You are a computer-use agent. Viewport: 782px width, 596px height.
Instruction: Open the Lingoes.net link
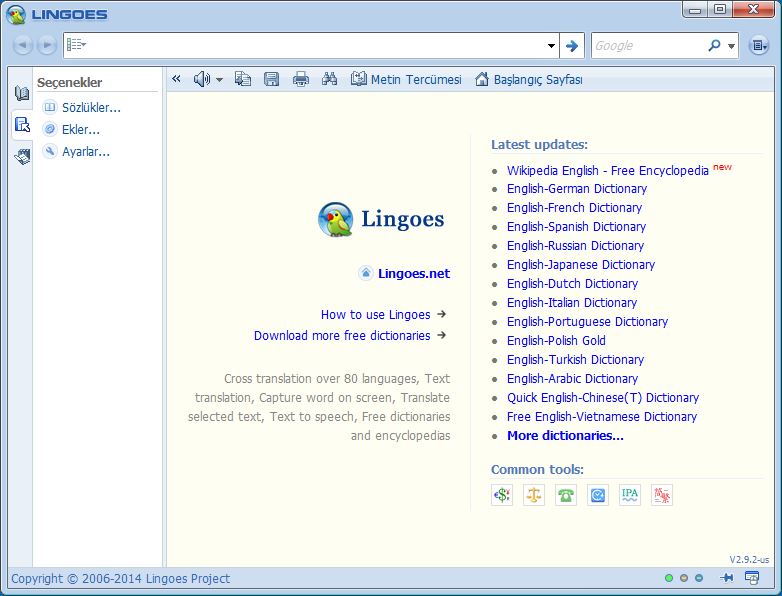414,273
